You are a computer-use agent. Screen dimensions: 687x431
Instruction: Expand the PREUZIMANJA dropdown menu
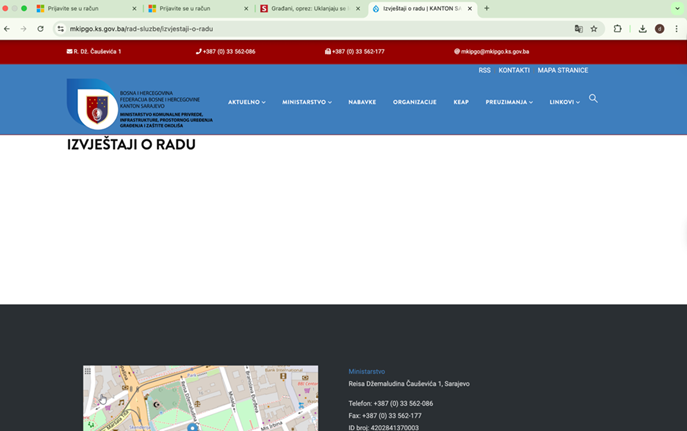click(x=509, y=102)
